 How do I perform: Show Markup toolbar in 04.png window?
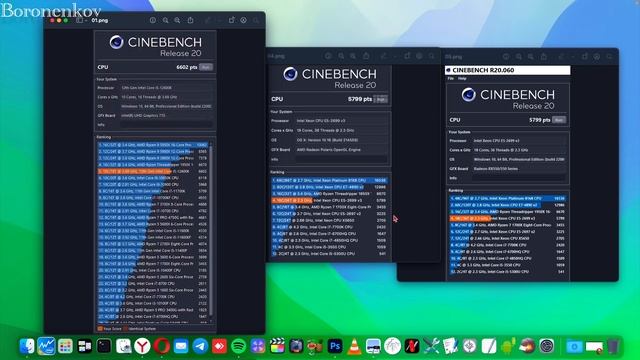(419, 56)
